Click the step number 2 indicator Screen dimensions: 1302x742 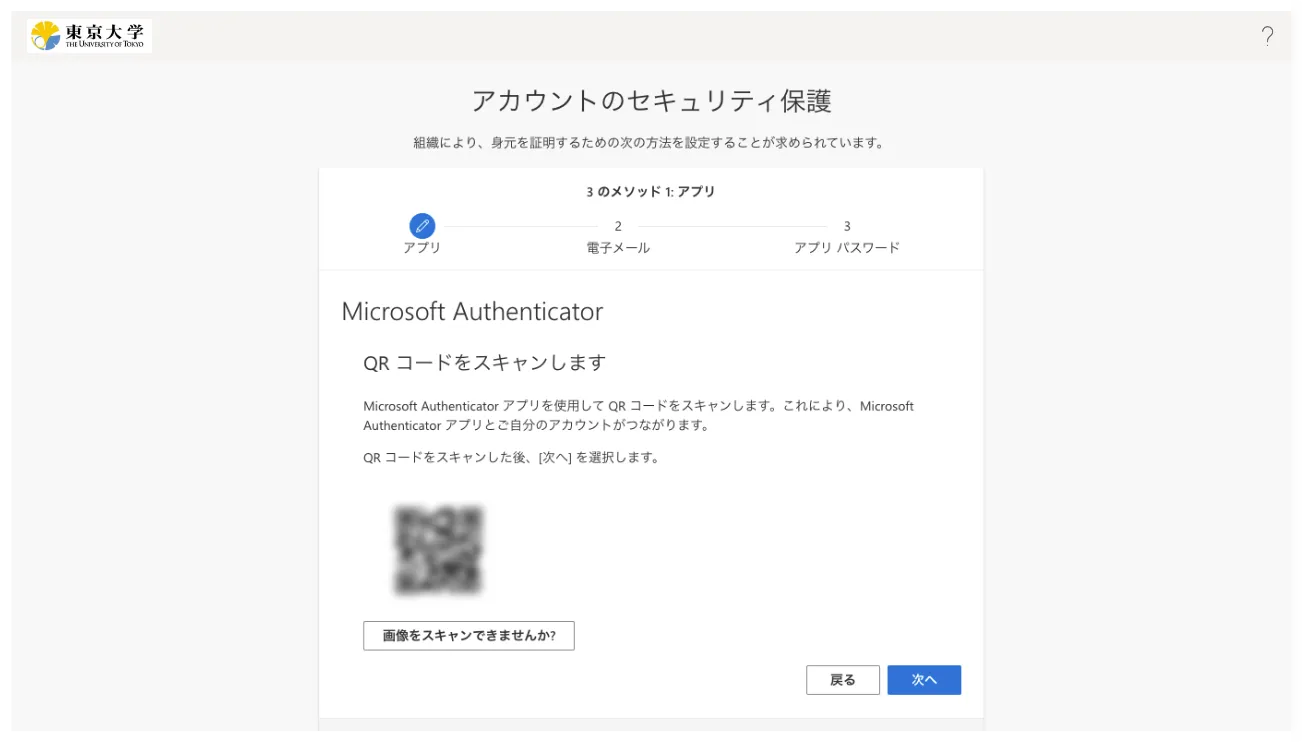(x=618, y=226)
